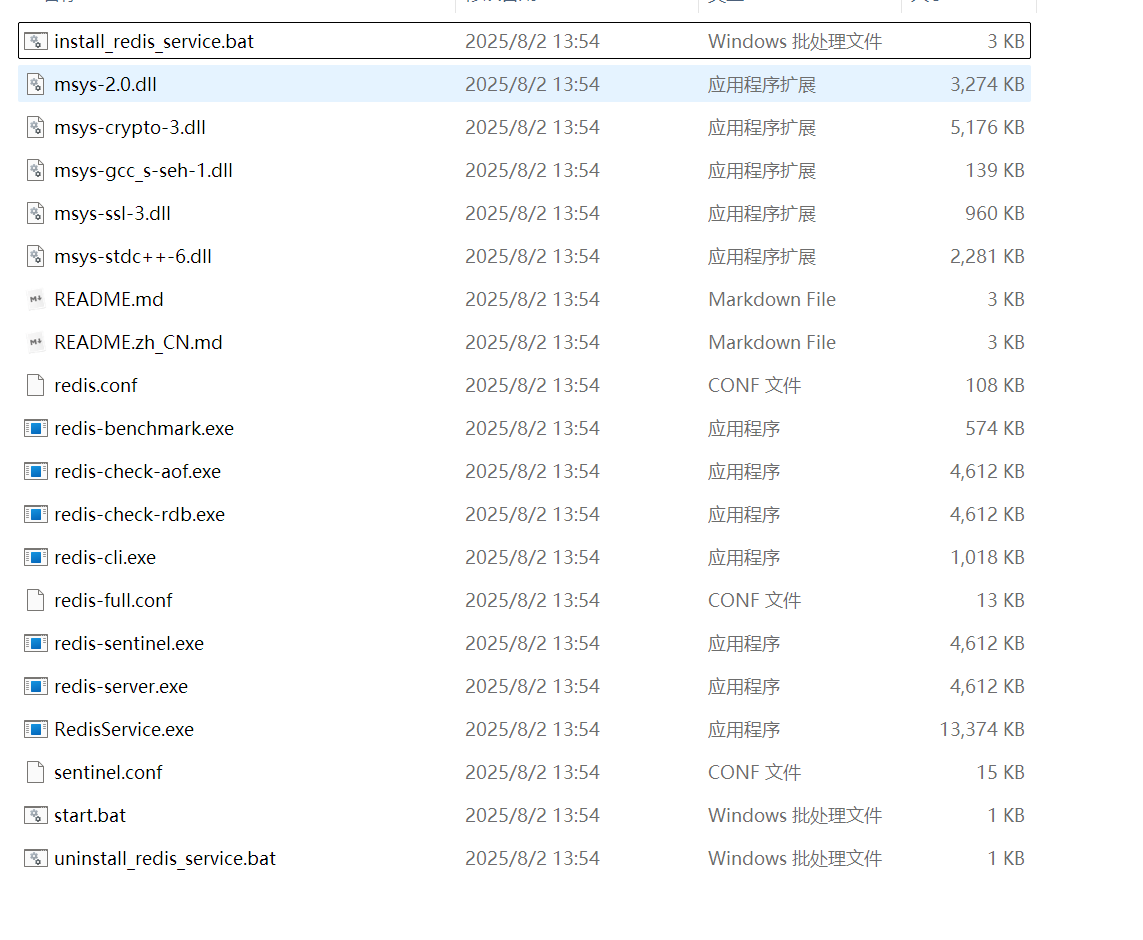Select the redis.conf configuration file
This screenshot has height=940, width=1143.
[96, 385]
